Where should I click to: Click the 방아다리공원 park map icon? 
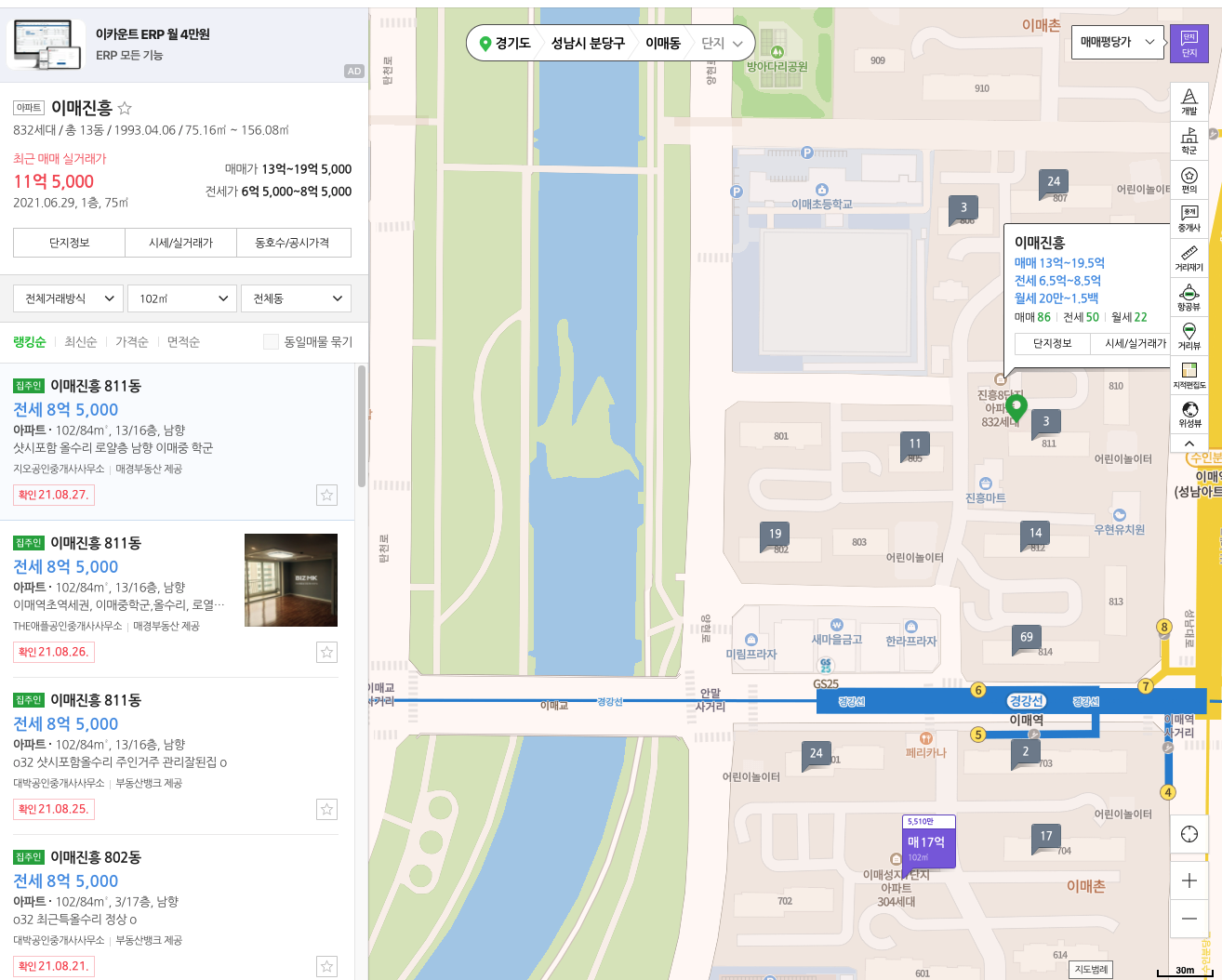click(777, 52)
